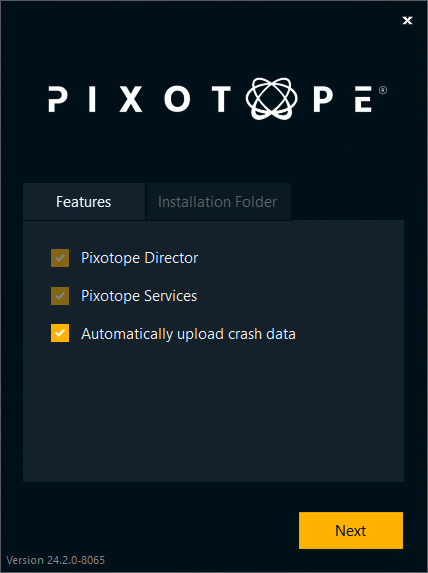This screenshot has height=573, width=428.
Task: Click the letter I in Pixotope wordmark
Action: (x=92, y=99)
